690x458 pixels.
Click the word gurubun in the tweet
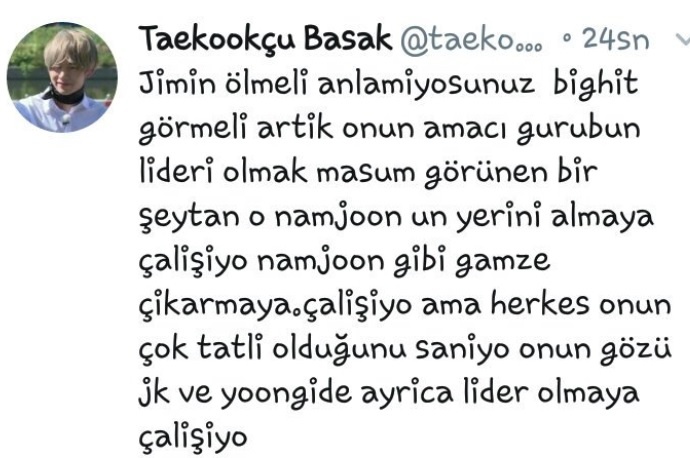pos(578,128)
